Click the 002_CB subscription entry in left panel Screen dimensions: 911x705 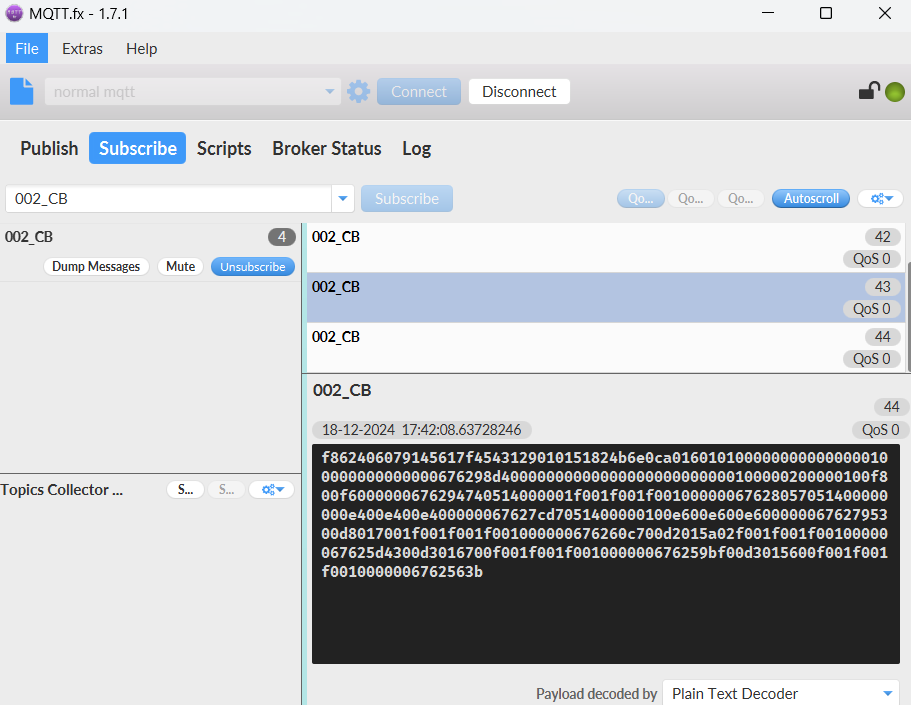click(150, 252)
